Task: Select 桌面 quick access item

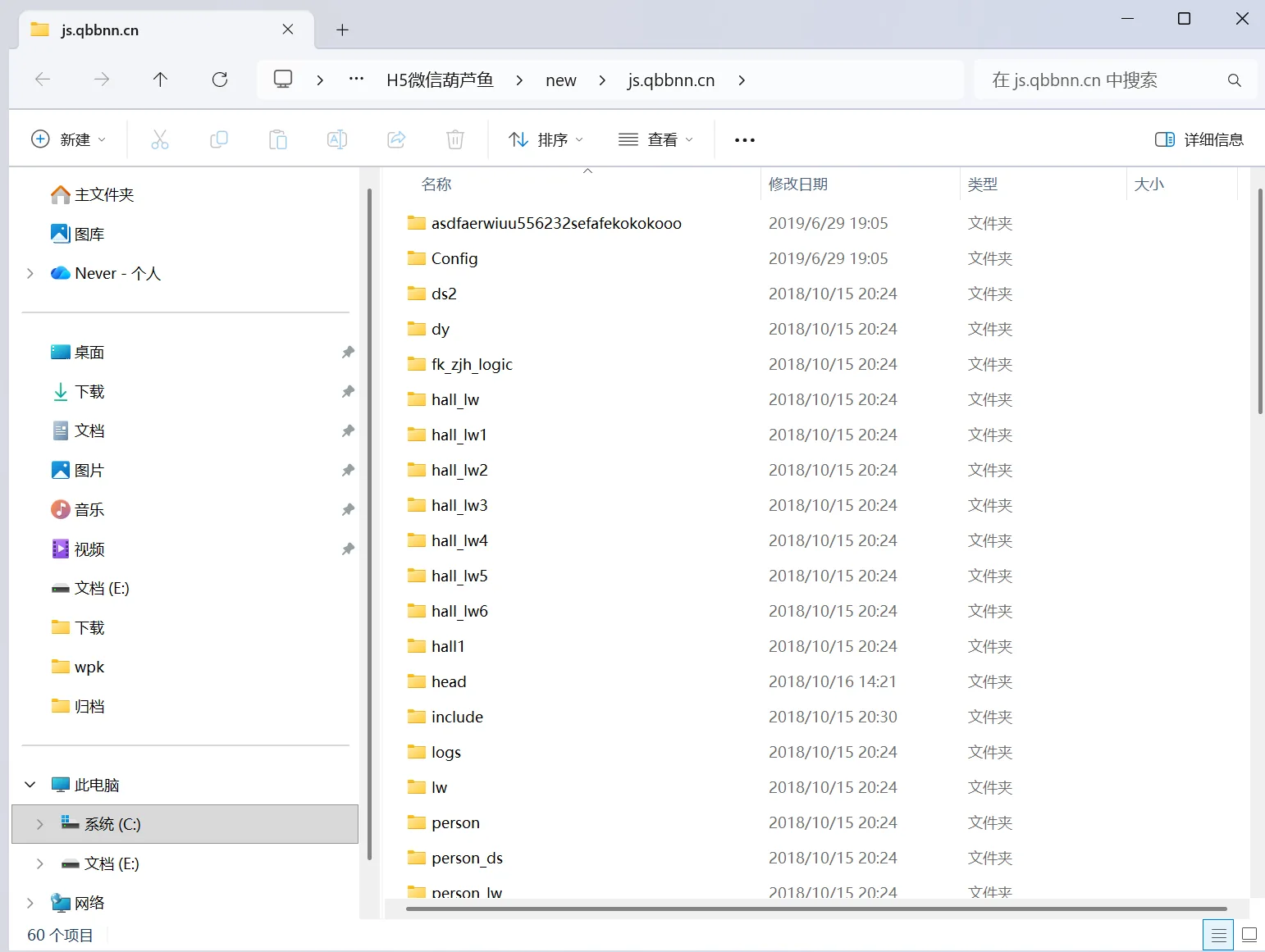Action: (78, 352)
